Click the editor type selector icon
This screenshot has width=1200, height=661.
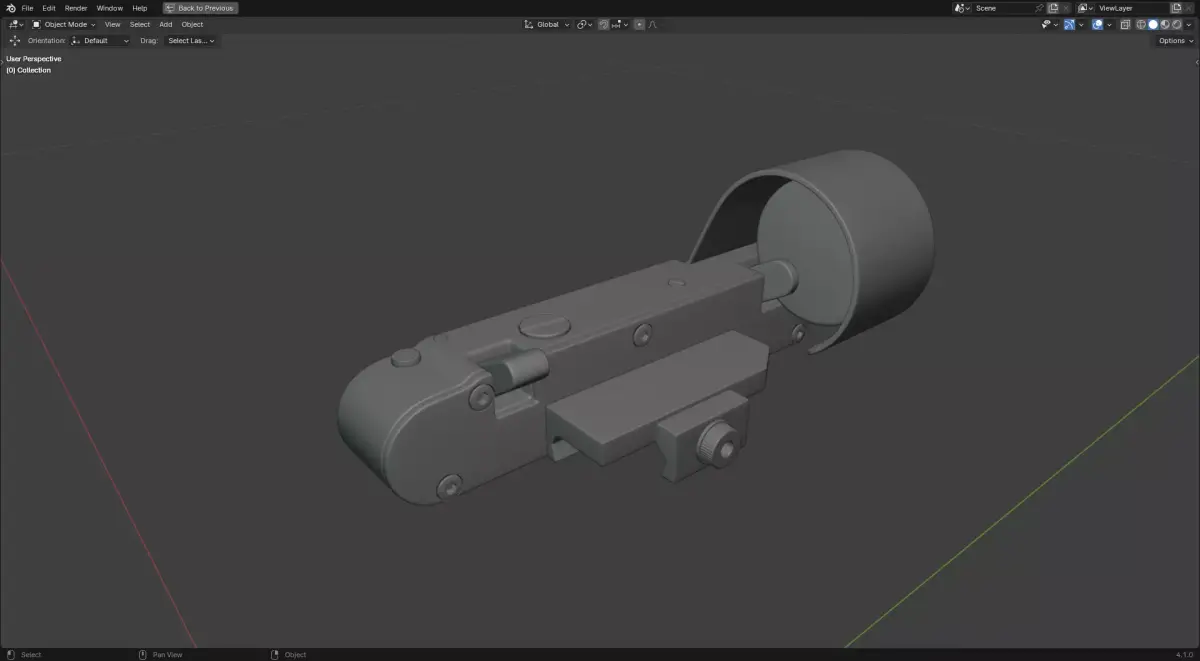click(x=14, y=24)
